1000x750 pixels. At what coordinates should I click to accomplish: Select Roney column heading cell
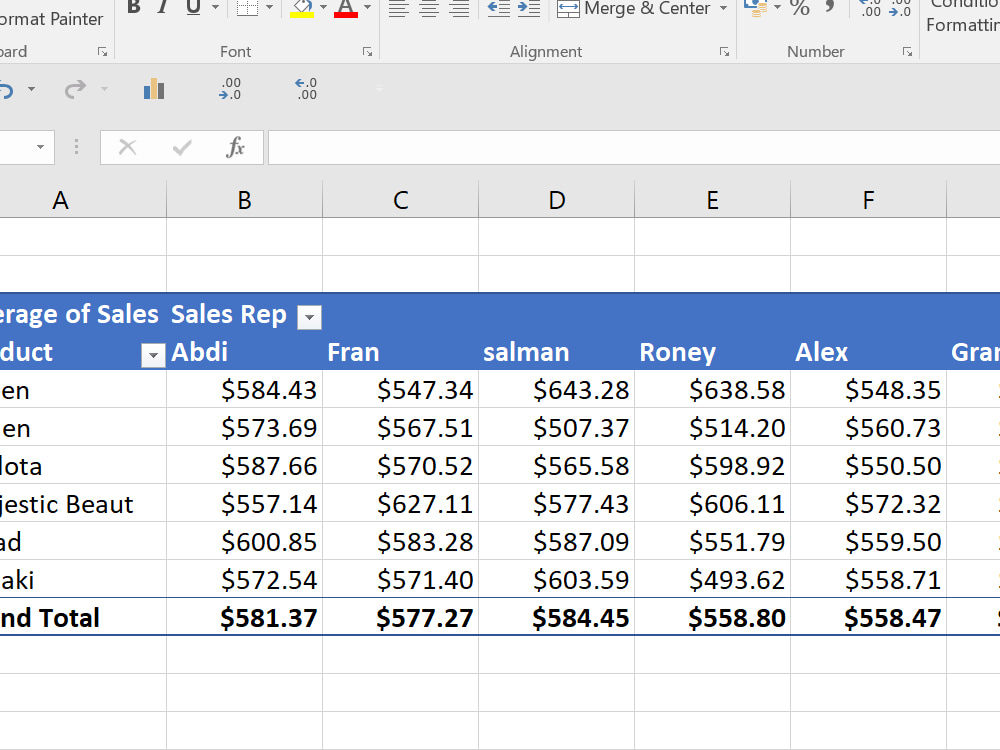[x=712, y=351]
